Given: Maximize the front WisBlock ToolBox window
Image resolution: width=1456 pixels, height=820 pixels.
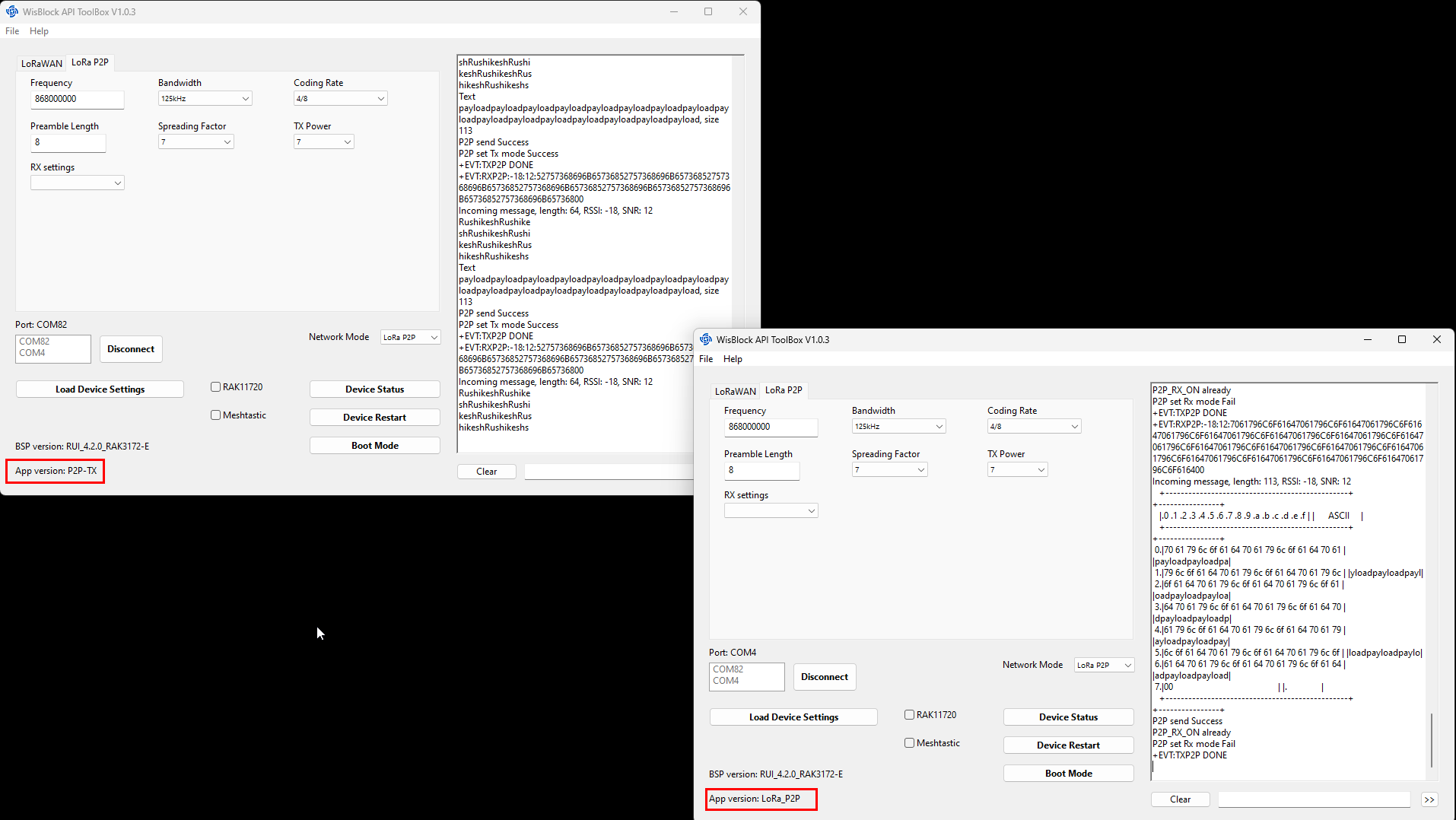Looking at the screenshot, I should pyautogui.click(x=1401, y=339).
